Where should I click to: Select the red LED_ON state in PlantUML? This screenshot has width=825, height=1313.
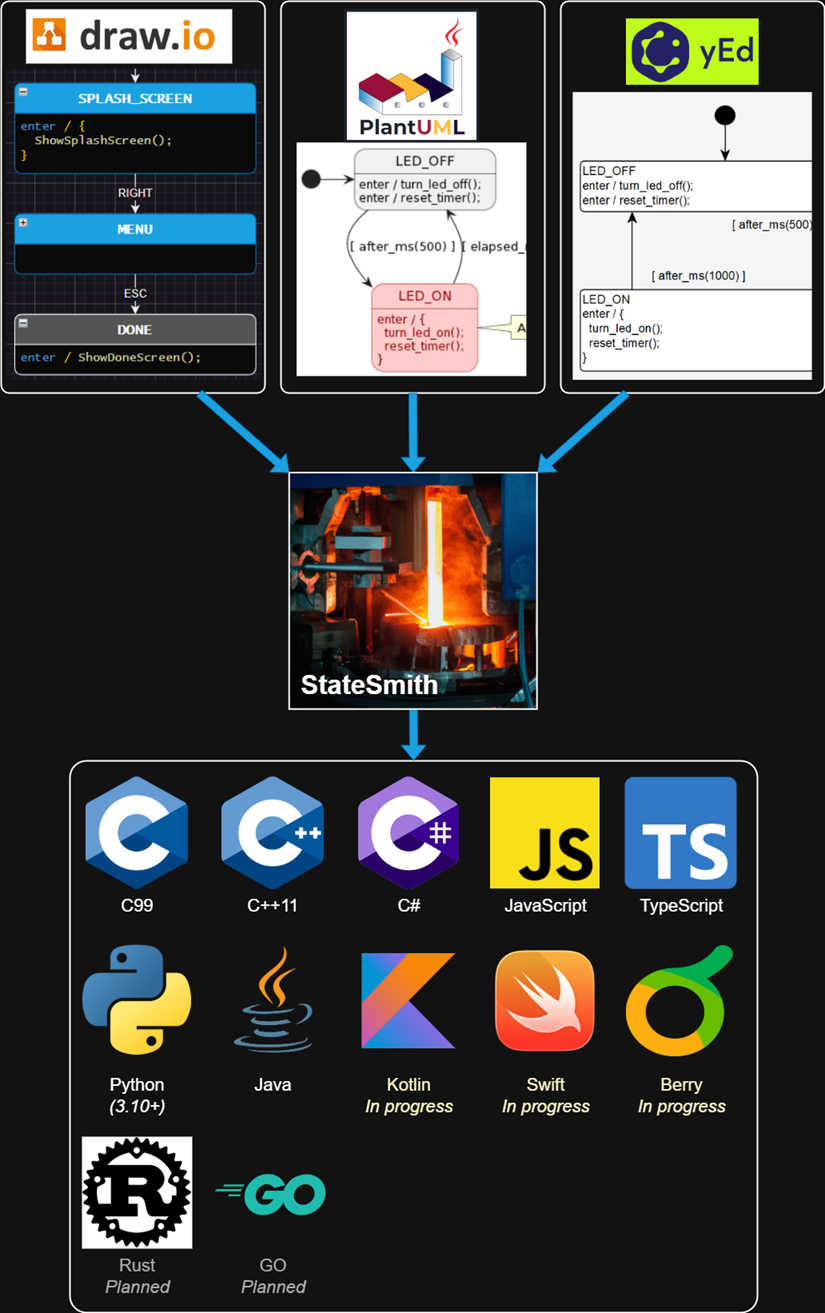tap(424, 327)
